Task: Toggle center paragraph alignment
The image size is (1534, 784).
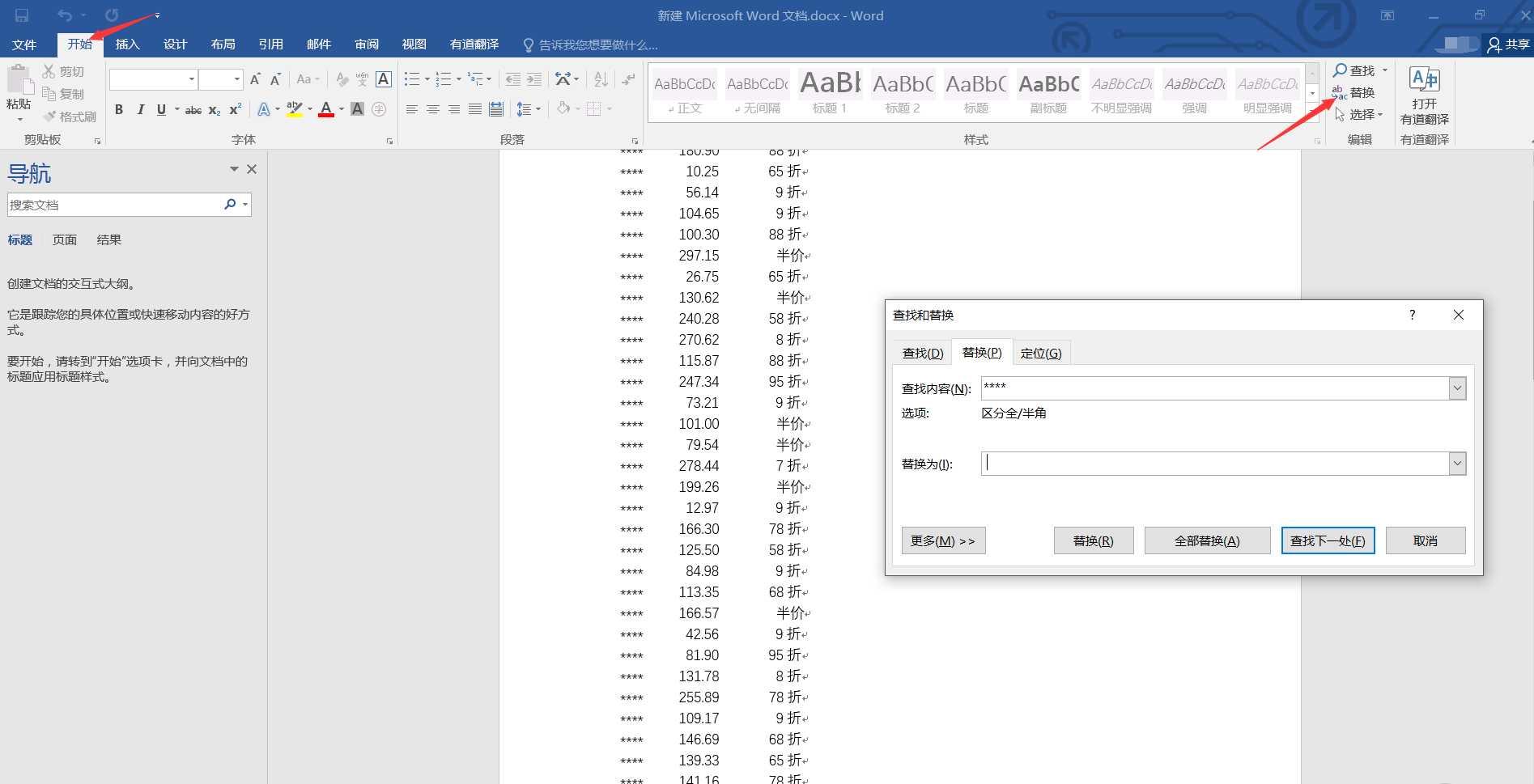Action: pyautogui.click(x=433, y=109)
